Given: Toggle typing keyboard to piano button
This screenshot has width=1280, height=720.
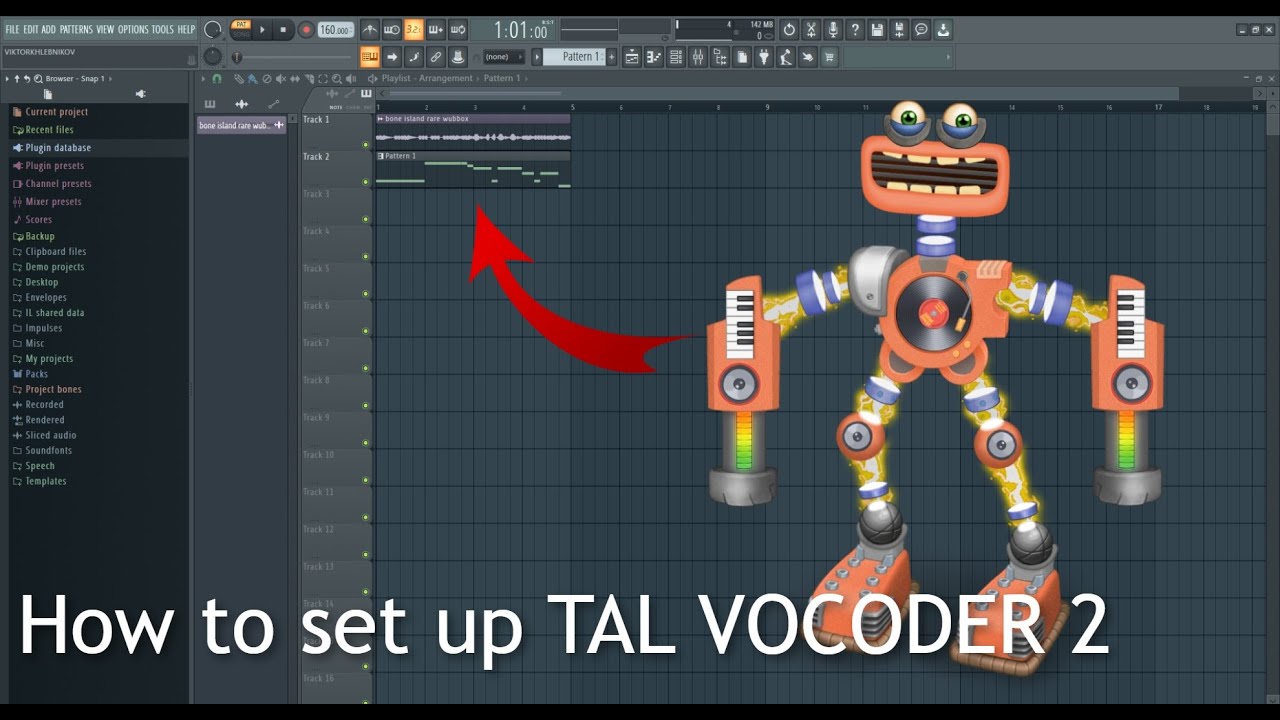Looking at the screenshot, I should (369, 57).
